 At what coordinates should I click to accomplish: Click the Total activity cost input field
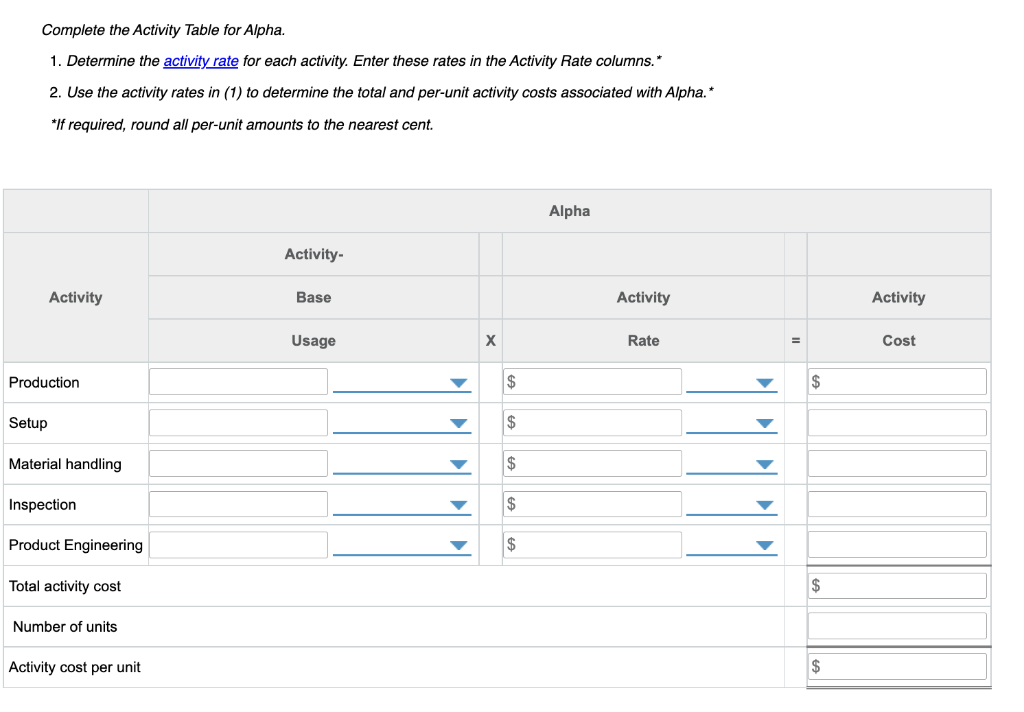(897, 585)
